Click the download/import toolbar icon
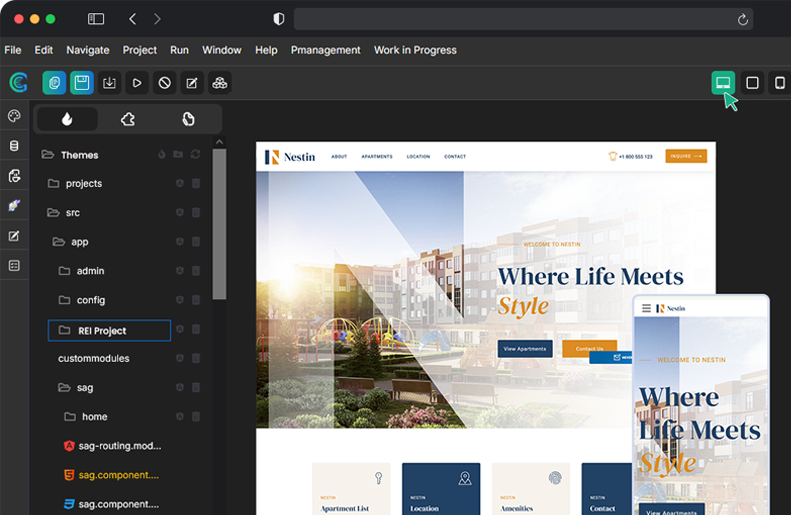 tap(109, 83)
